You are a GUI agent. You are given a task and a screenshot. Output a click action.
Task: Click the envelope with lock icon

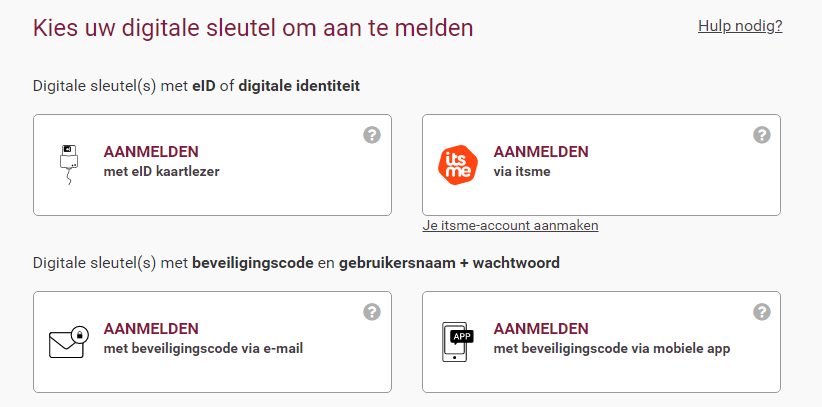(69, 342)
